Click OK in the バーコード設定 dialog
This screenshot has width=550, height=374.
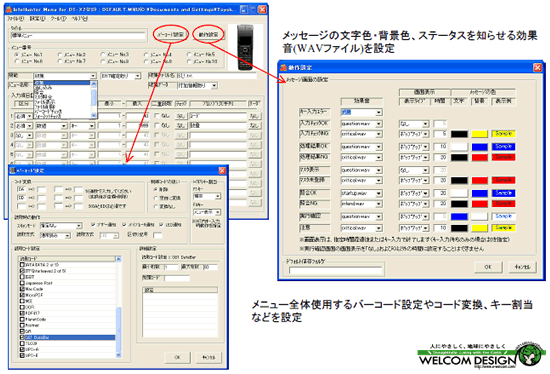[178, 358]
